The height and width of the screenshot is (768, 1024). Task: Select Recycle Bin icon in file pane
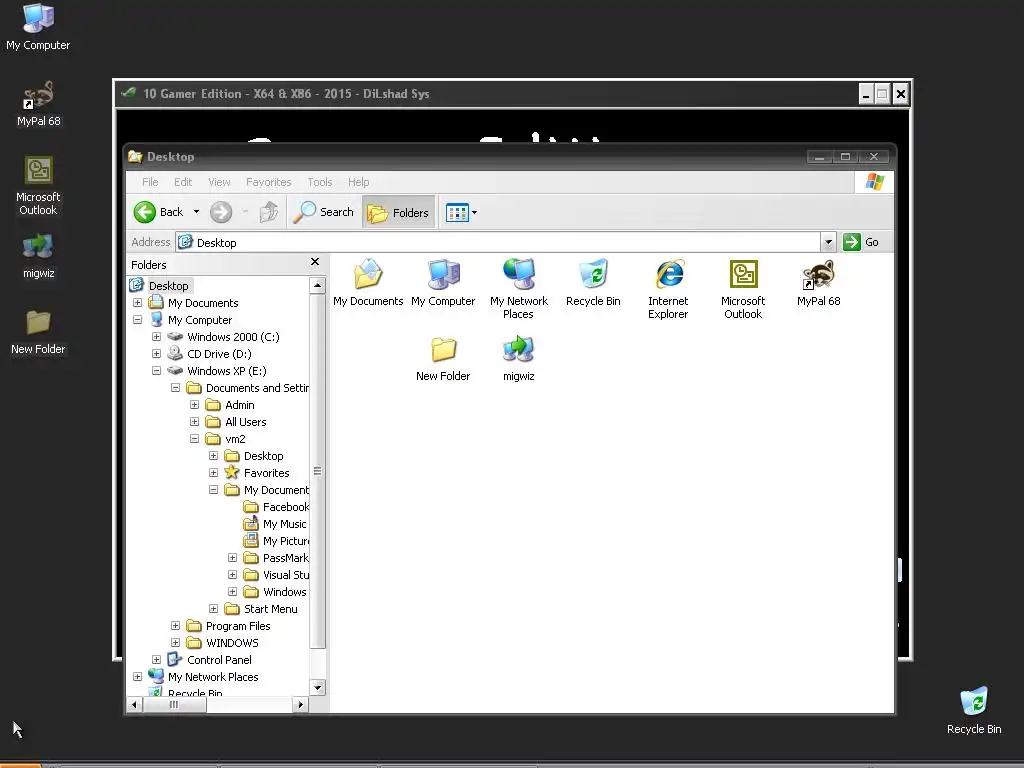[x=593, y=283]
